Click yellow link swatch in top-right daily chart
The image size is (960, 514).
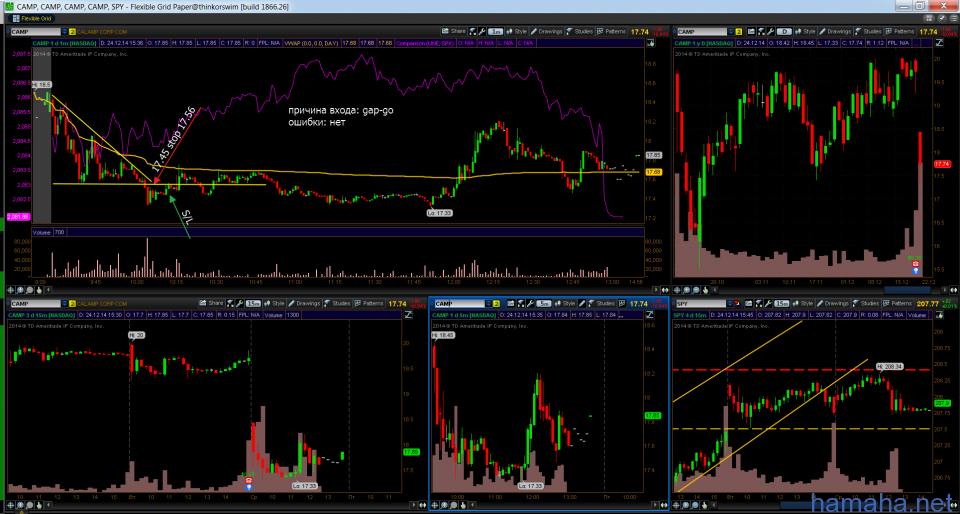pyautogui.click(x=739, y=31)
